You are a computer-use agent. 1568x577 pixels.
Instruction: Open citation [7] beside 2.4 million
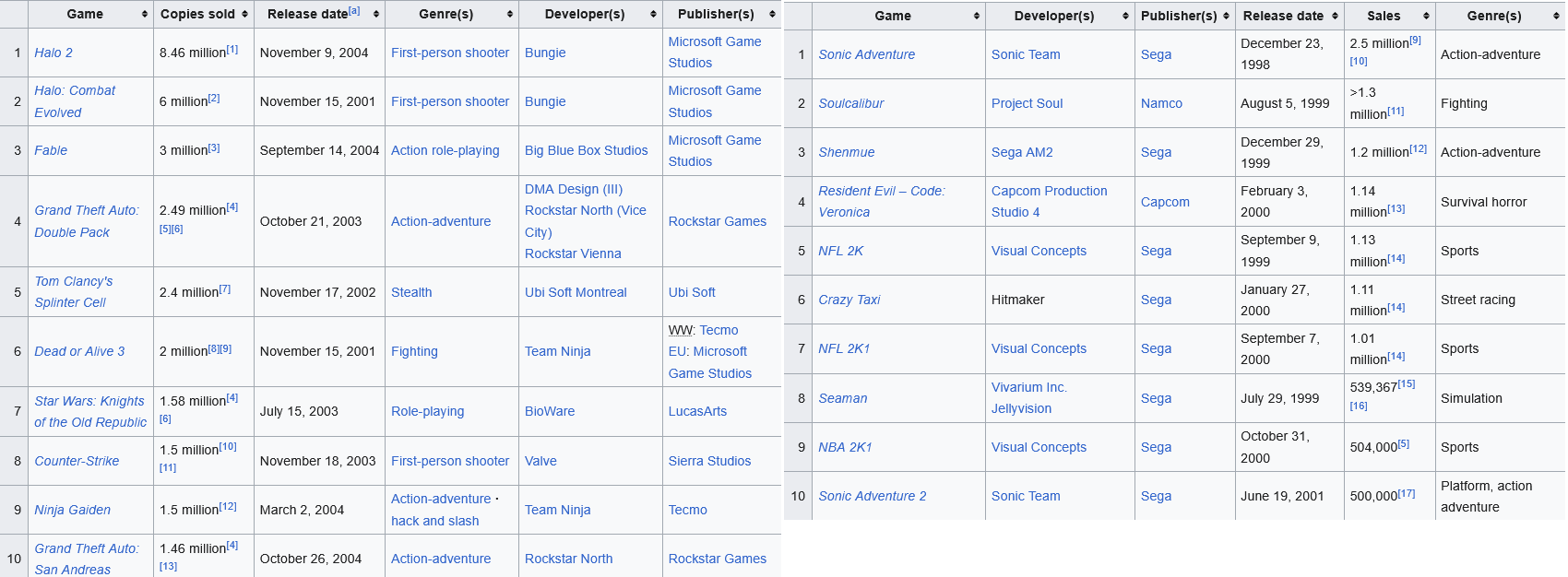[225, 289]
